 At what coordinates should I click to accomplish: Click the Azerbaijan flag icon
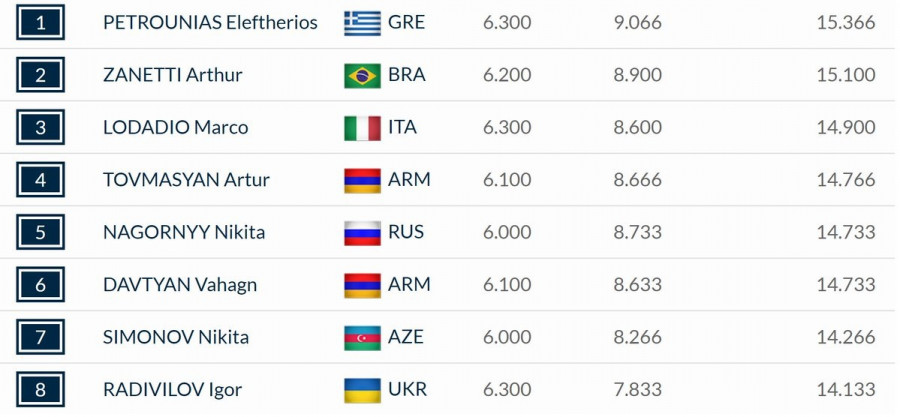pyautogui.click(x=362, y=337)
